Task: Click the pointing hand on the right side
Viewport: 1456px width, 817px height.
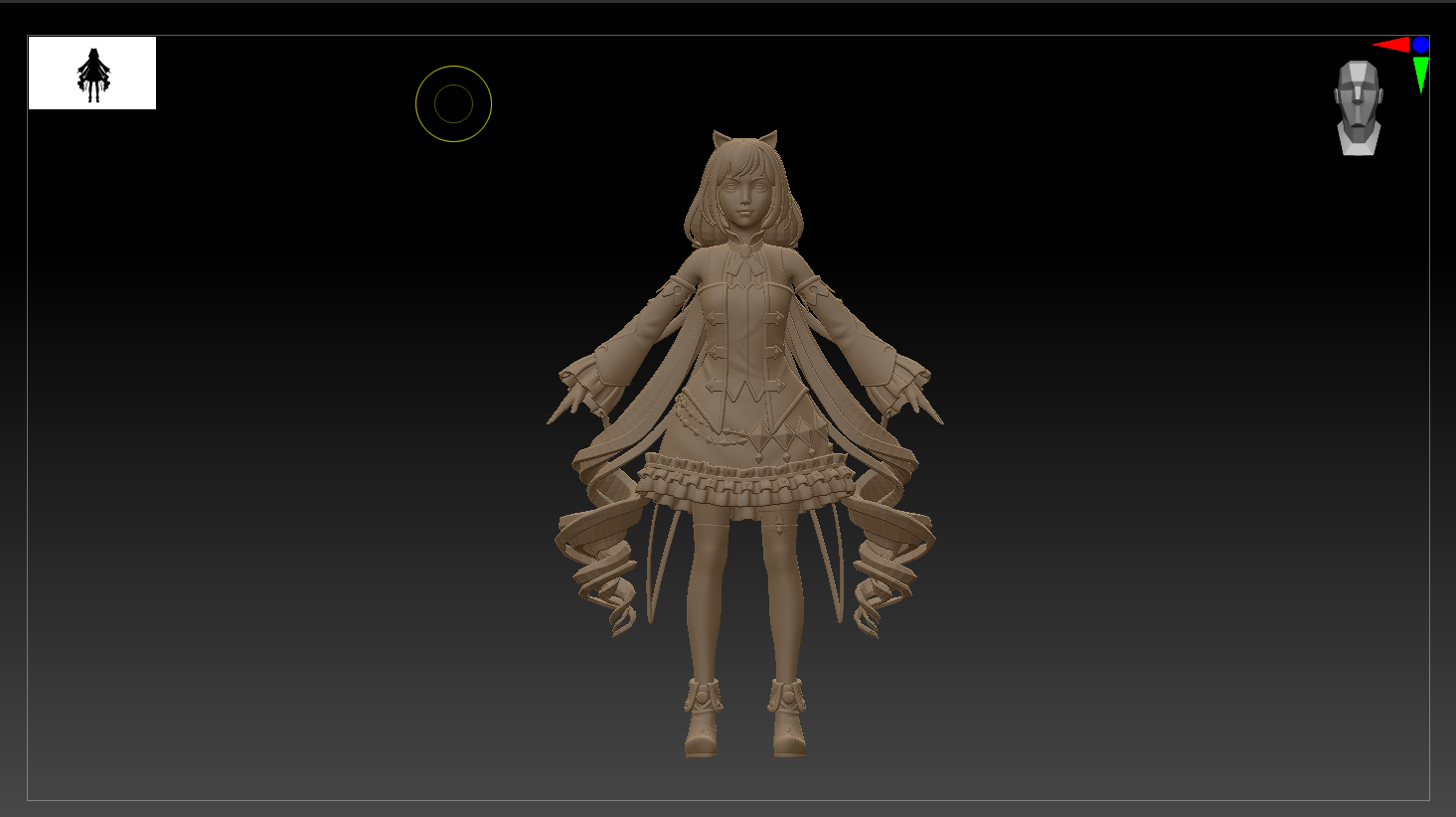Action: coord(924,405)
